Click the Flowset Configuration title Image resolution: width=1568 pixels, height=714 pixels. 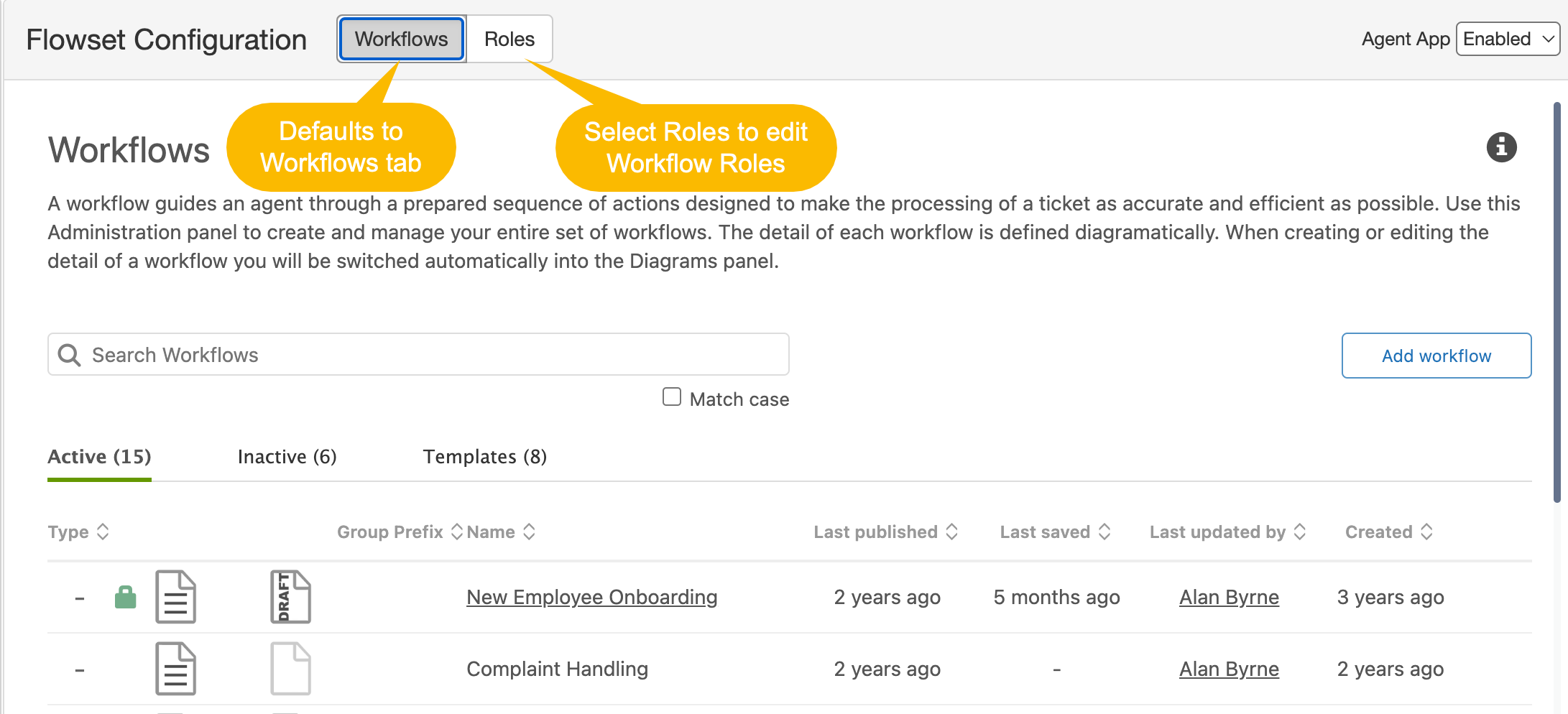(x=166, y=40)
